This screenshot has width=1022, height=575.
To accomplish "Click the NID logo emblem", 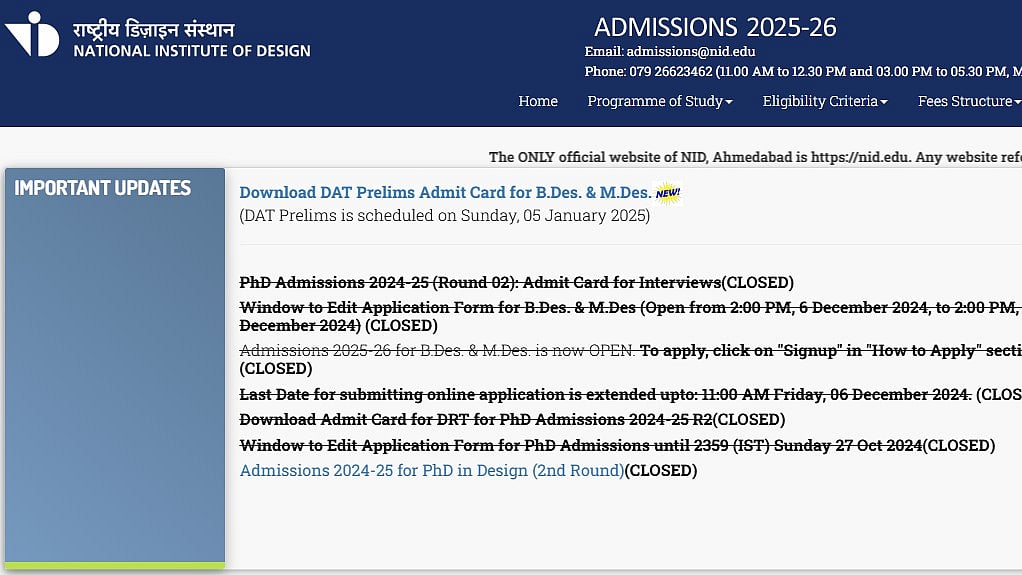I will (32, 34).
